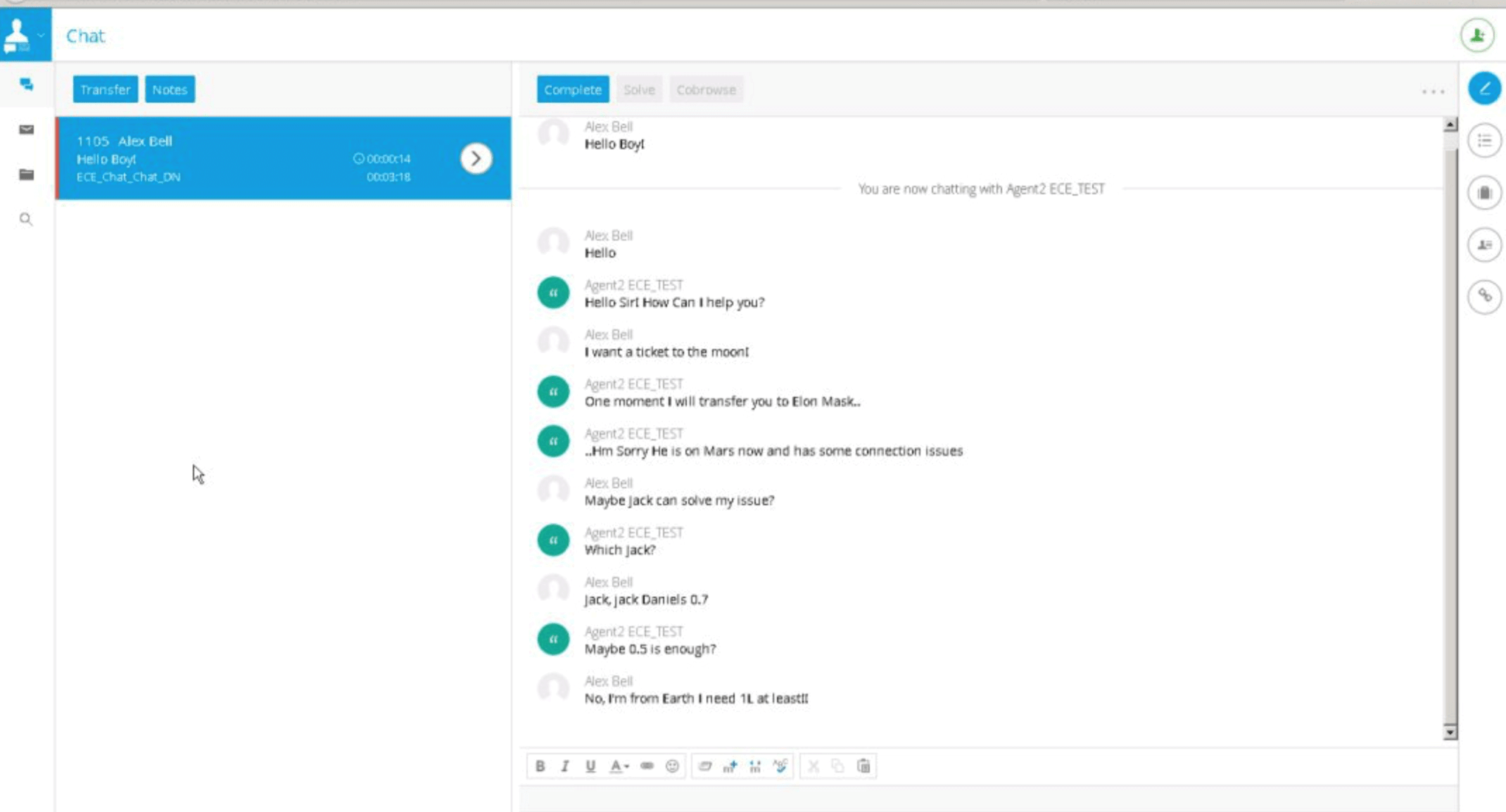This screenshot has width=1506, height=812.
Task: Open the three-dots more options menu
Action: pos(1433,91)
